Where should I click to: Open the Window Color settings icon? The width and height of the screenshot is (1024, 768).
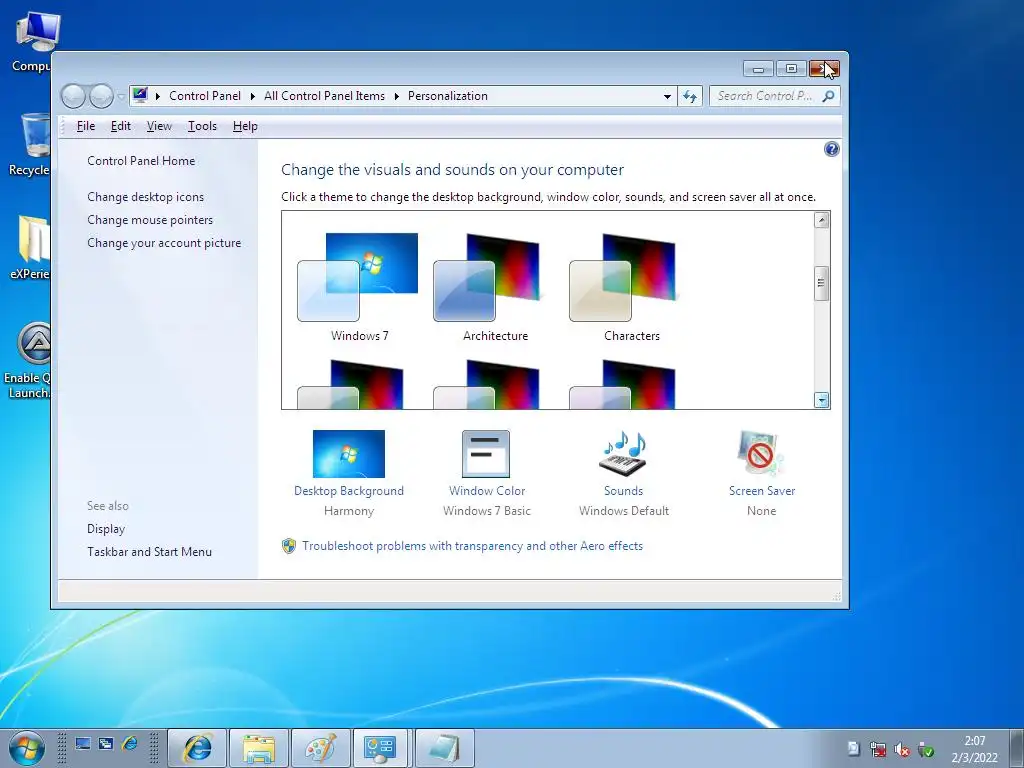486,454
